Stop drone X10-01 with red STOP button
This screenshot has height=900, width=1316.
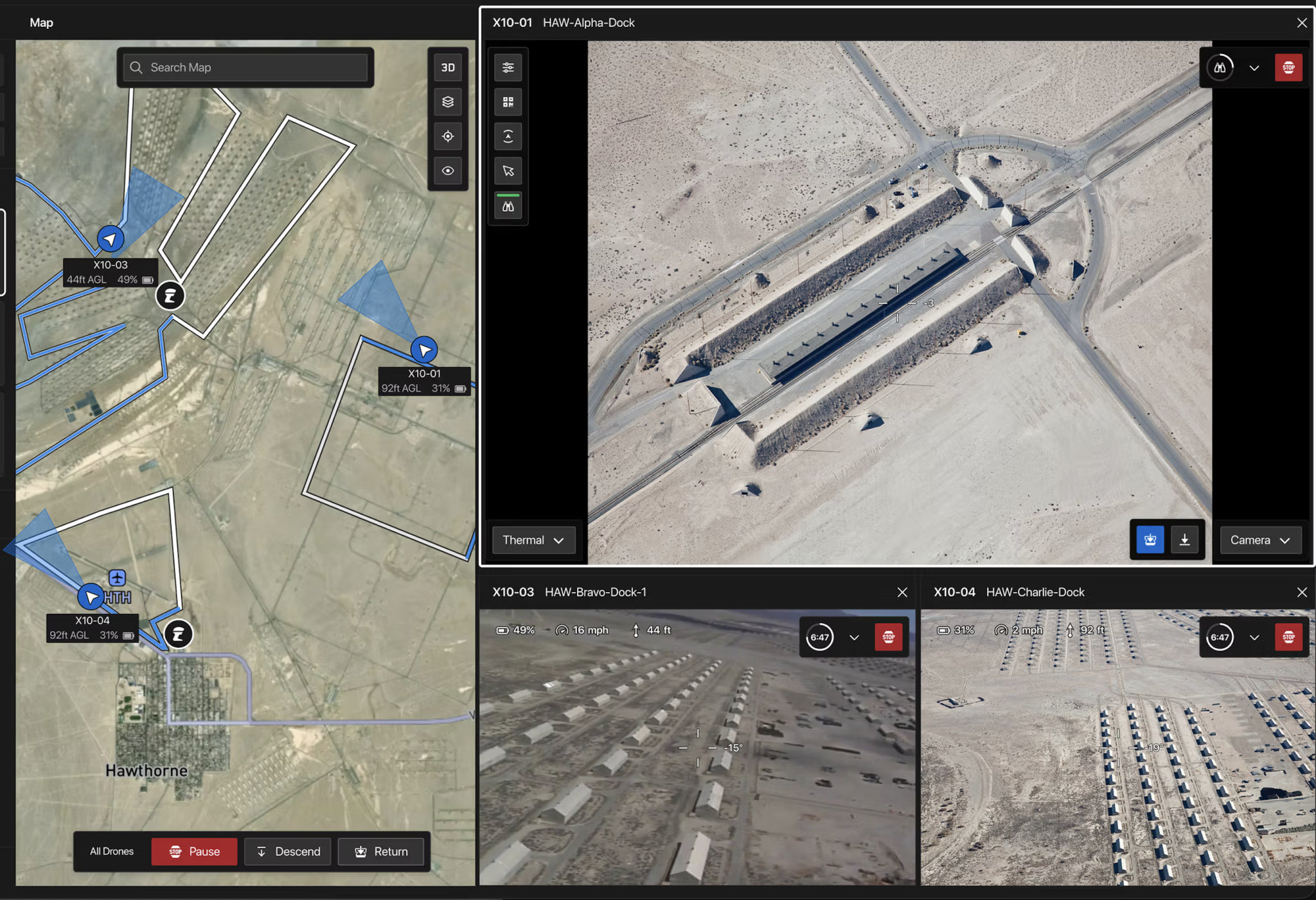(1288, 67)
